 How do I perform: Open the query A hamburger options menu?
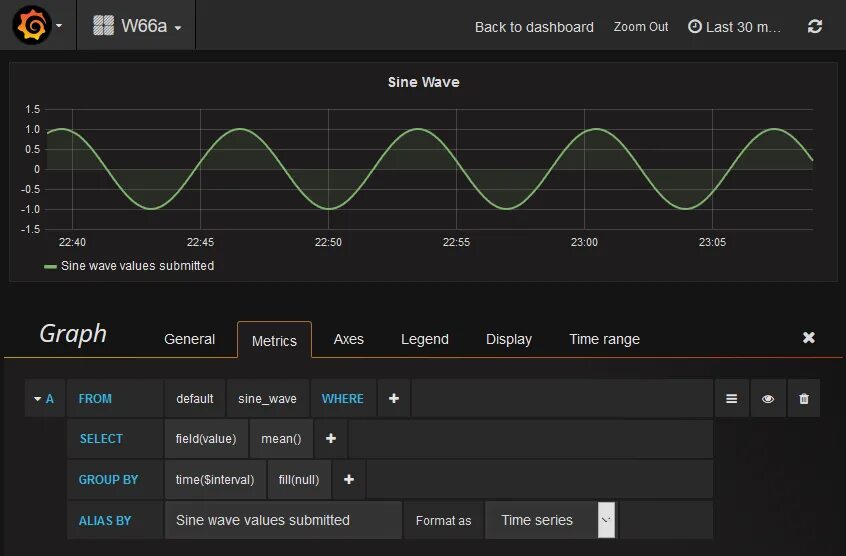click(732, 399)
